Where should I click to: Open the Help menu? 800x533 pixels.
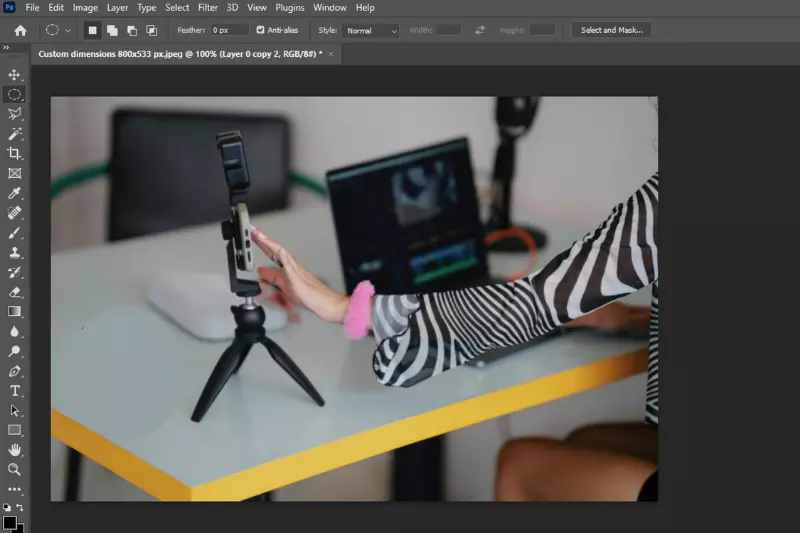pyautogui.click(x=365, y=8)
